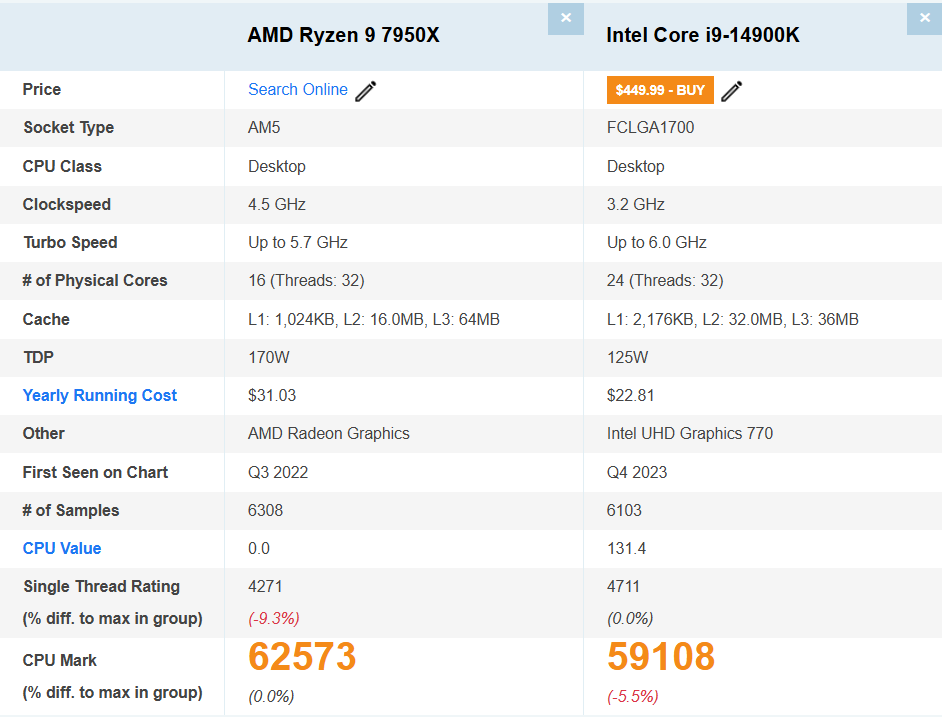Select the (-5.5%) CPU Mark difference

pos(633,697)
